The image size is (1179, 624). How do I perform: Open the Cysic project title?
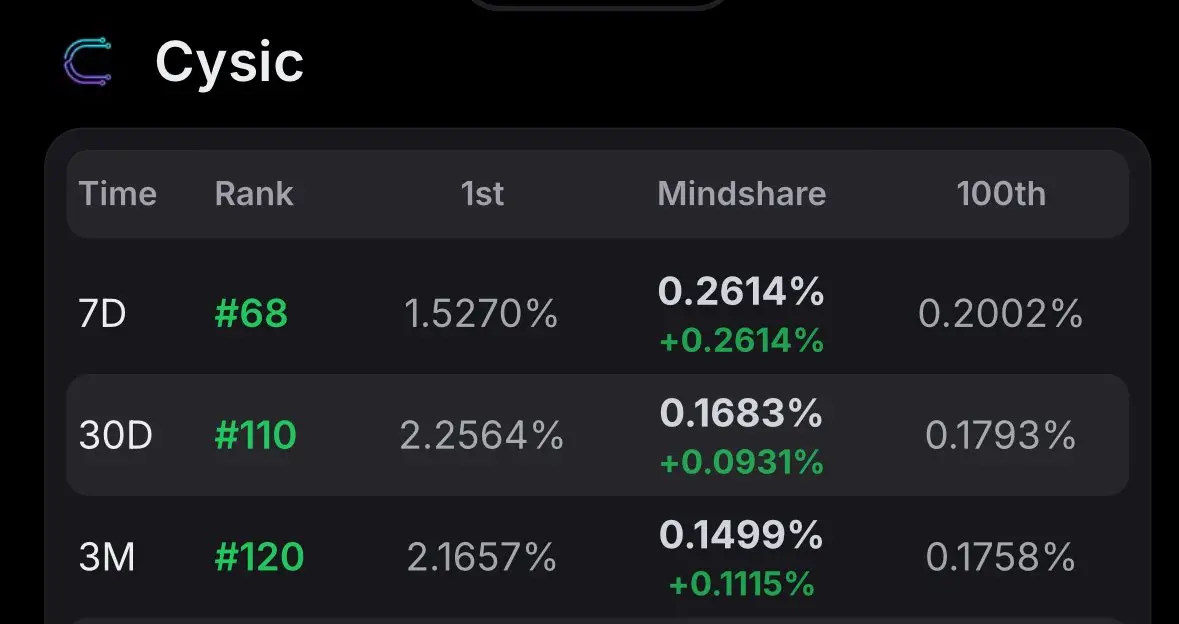(x=229, y=62)
